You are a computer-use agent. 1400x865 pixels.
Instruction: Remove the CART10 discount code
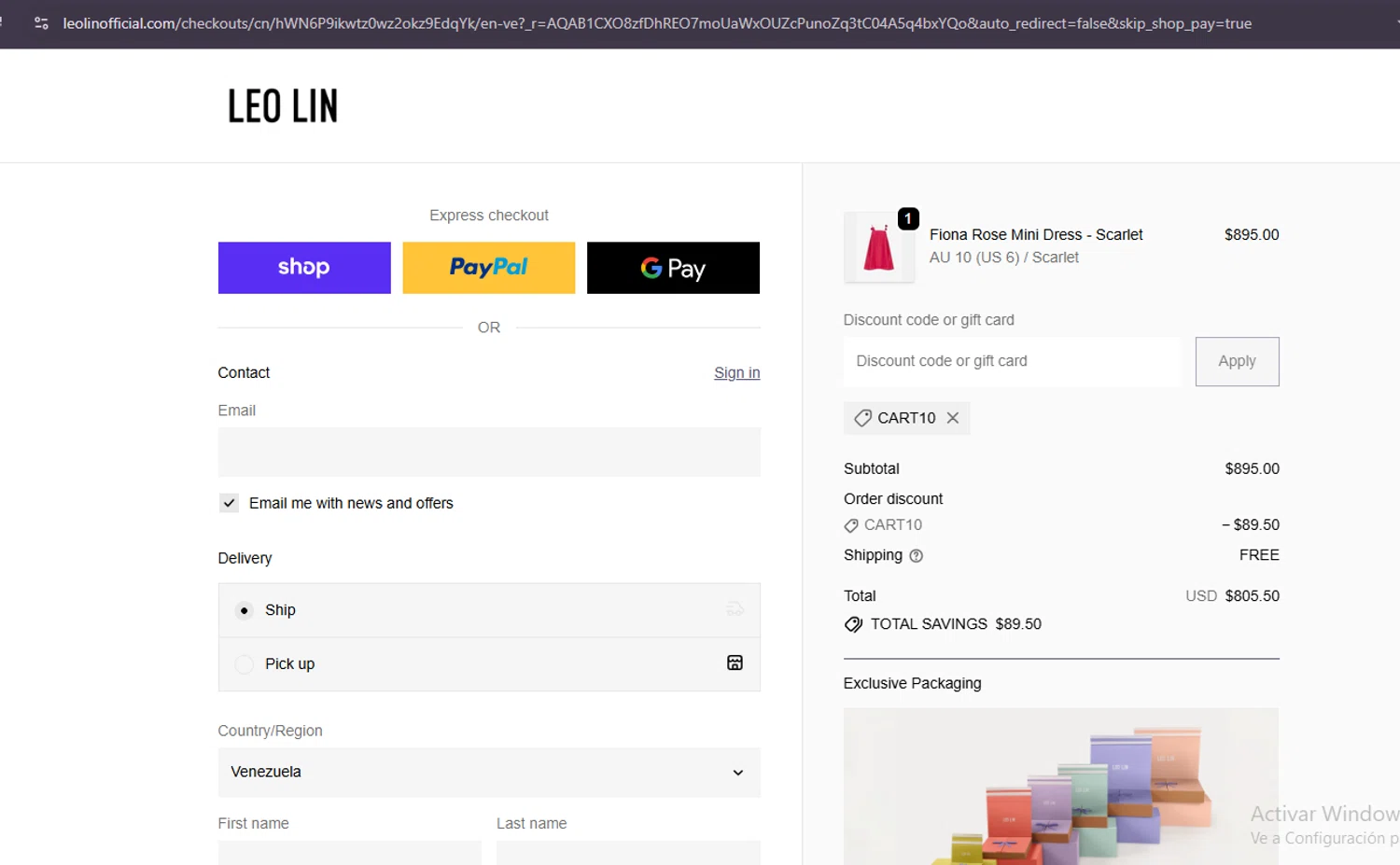point(953,418)
